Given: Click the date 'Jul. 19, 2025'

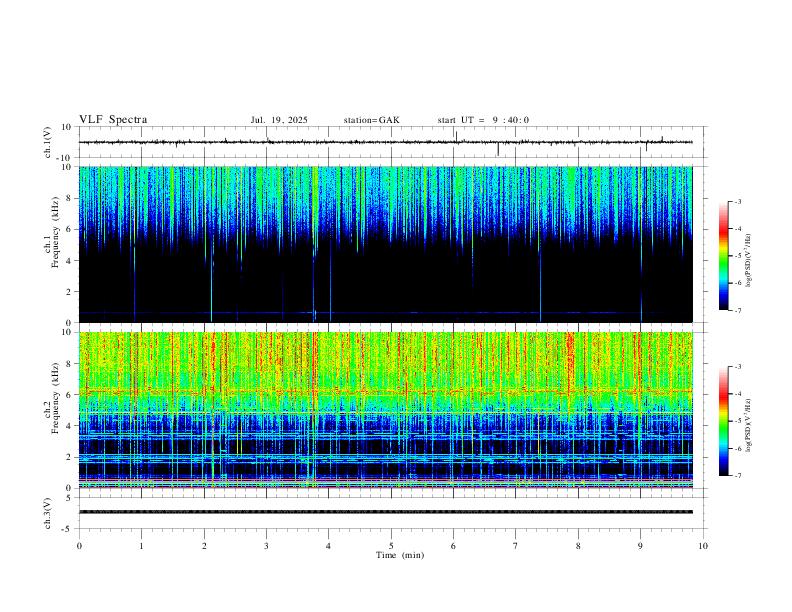Looking at the screenshot, I should [279, 120].
